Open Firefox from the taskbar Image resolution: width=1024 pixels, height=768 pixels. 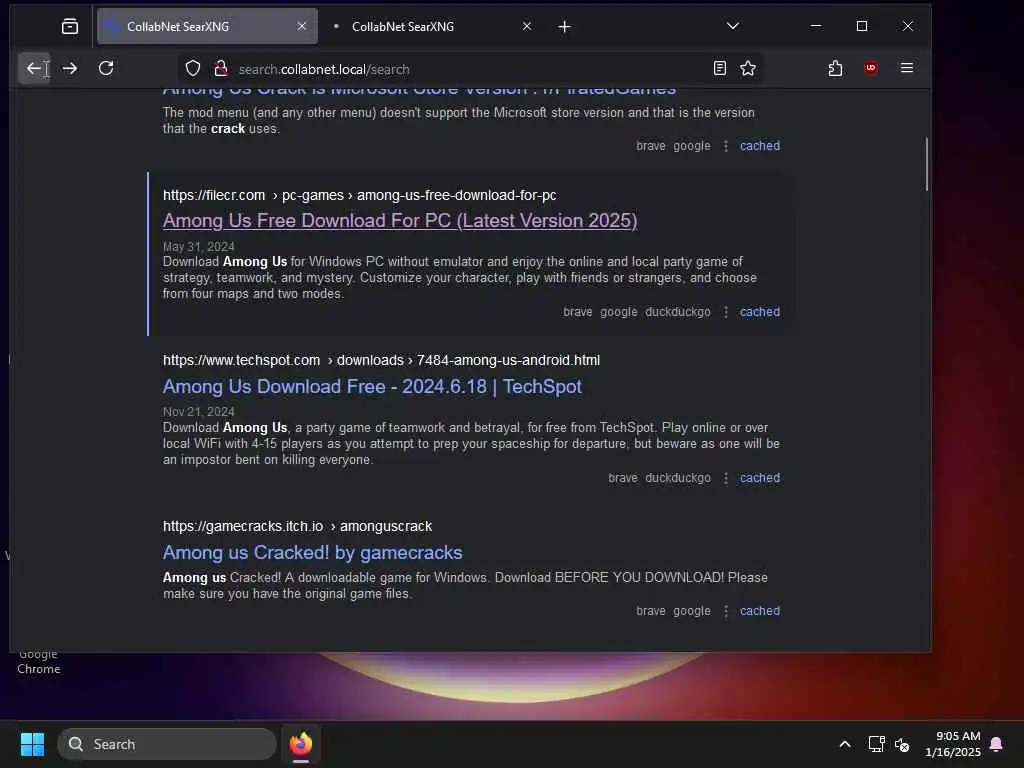pos(301,744)
